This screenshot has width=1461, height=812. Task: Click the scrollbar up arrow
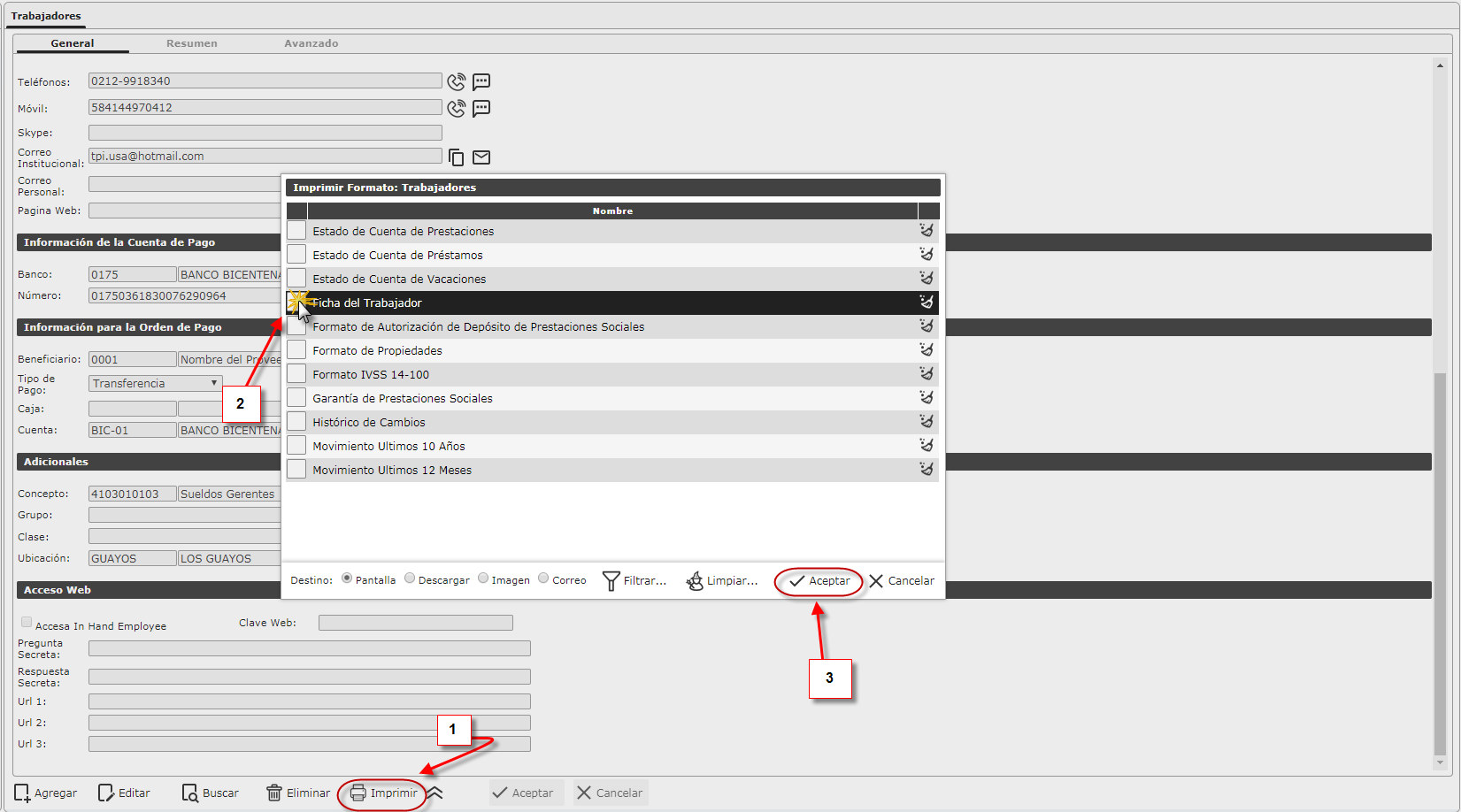point(1440,65)
